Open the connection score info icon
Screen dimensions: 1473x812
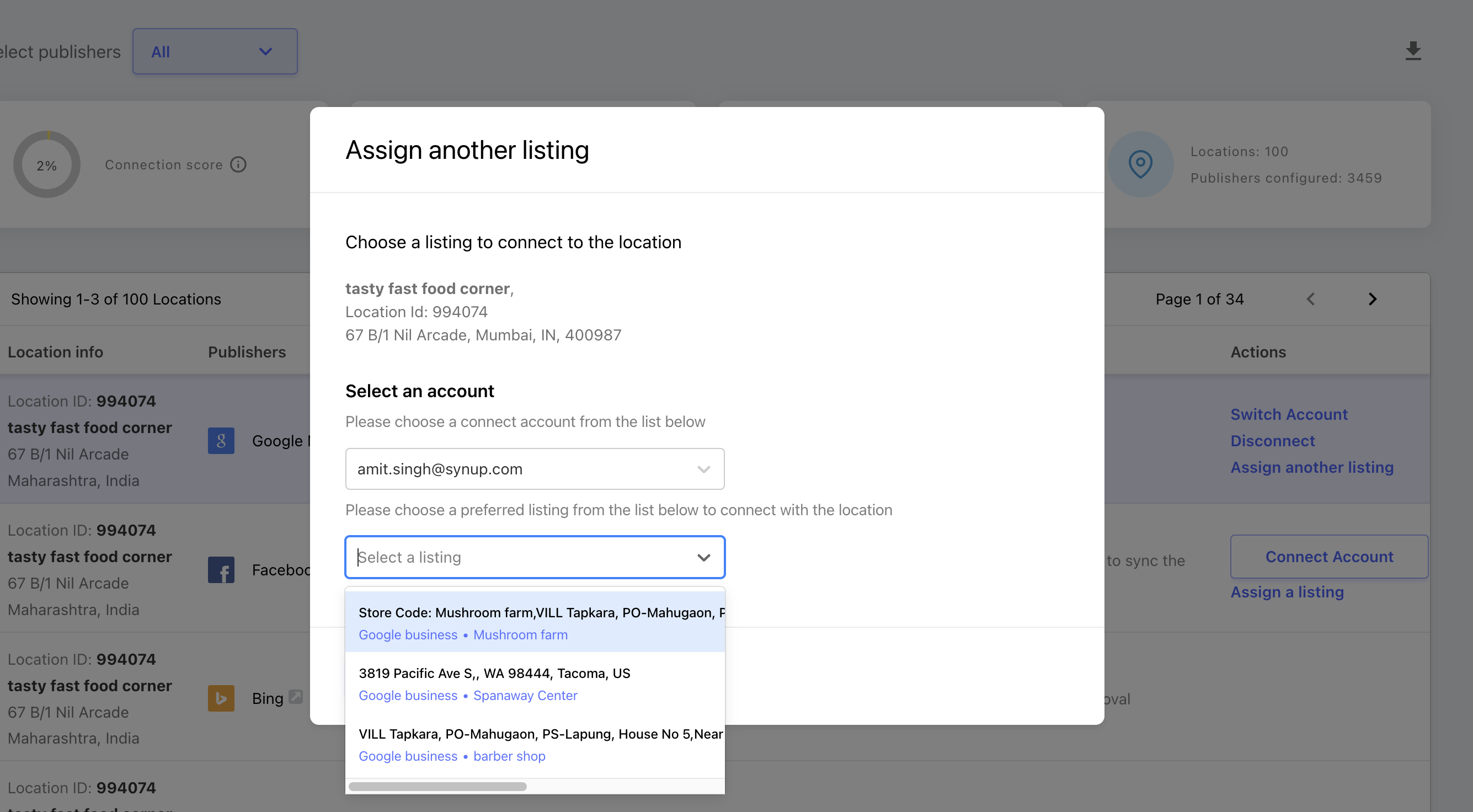238,165
